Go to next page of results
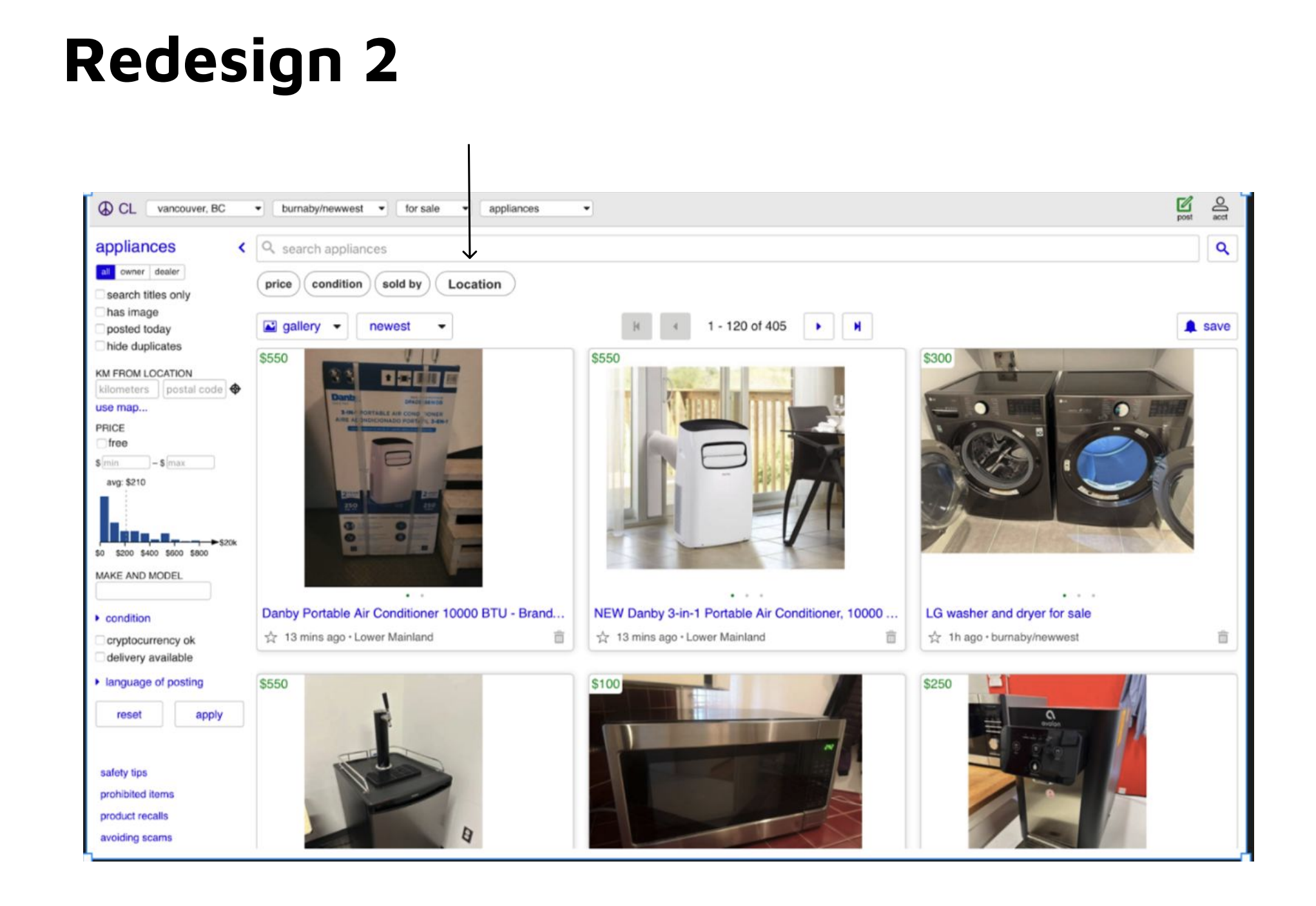The image size is (1316, 906). tap(818, 326)
